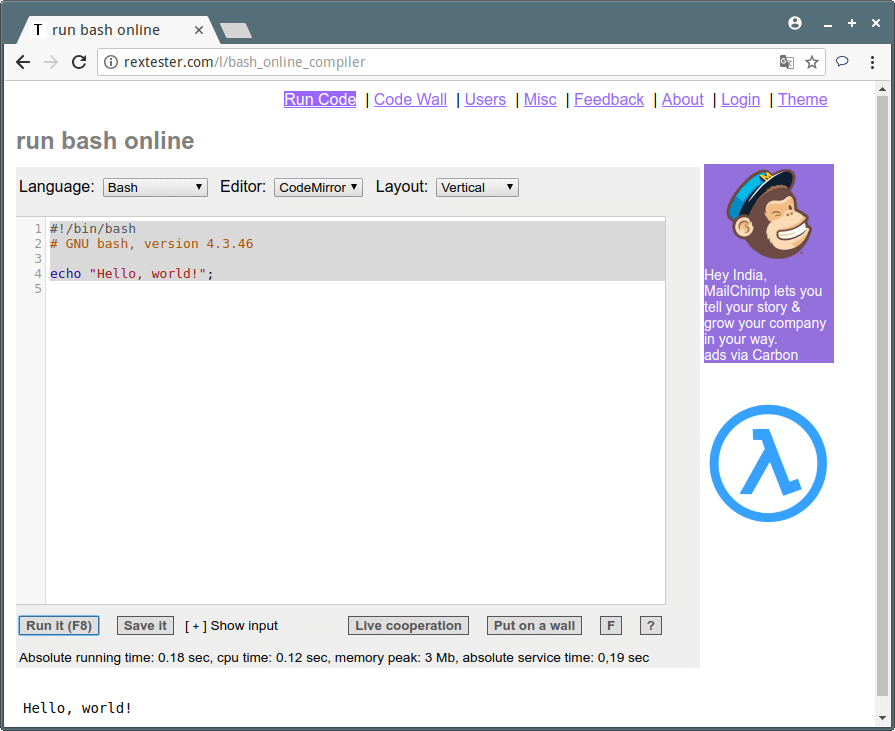Viewport: 895px width, 731px height.
Task: Open the Layout dropdown set to Vertical
Action: [477, 187]
